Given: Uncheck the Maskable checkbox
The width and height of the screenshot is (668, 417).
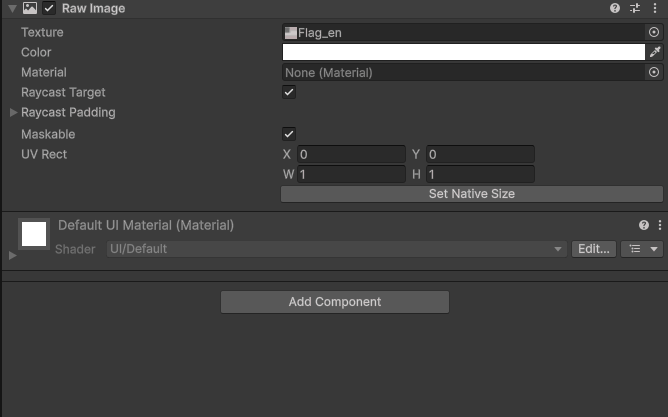Looking at the screenshot, I should pyautogui.click(x=289, y=134).
